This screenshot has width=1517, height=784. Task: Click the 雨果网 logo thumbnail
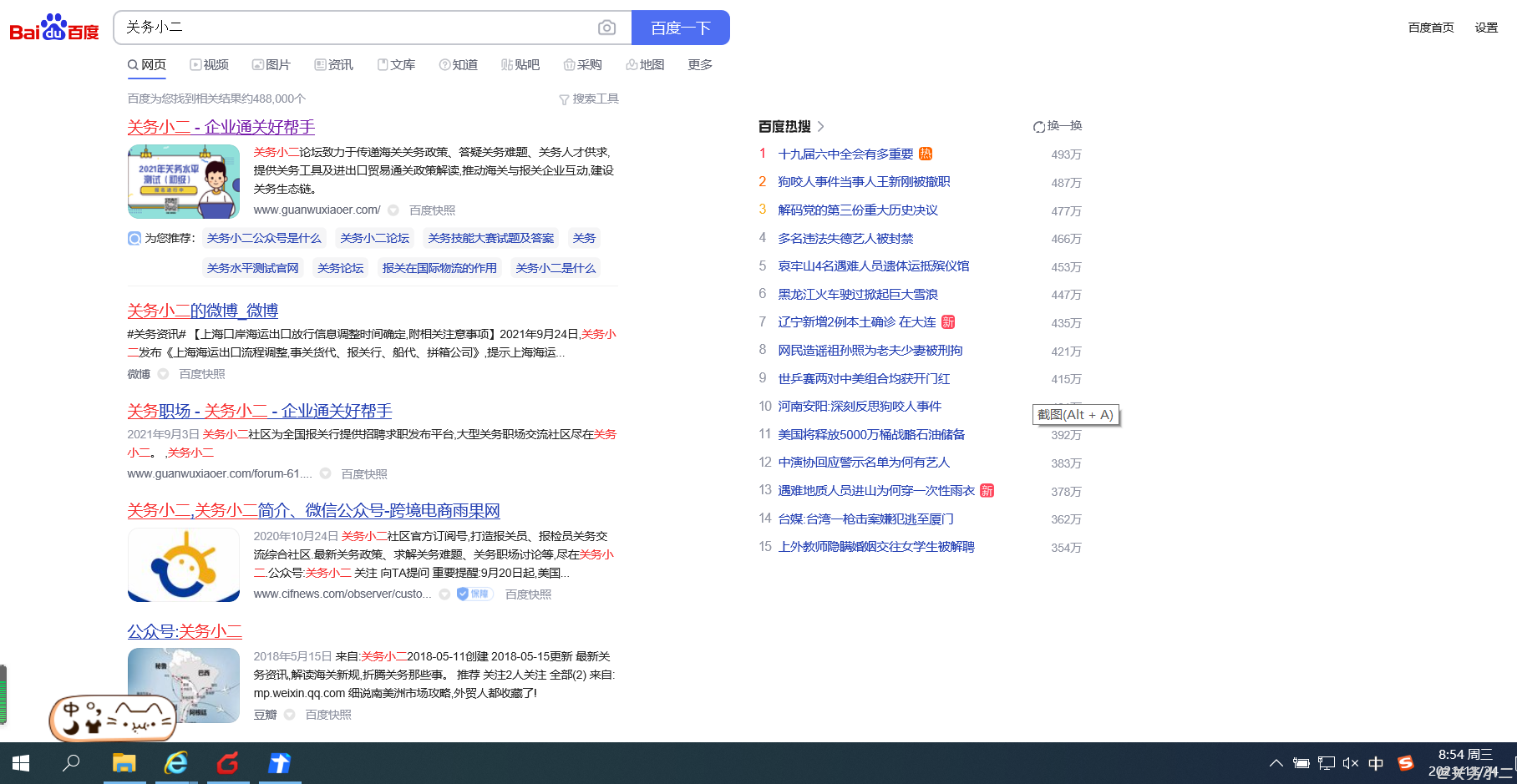tap(184, 565)
